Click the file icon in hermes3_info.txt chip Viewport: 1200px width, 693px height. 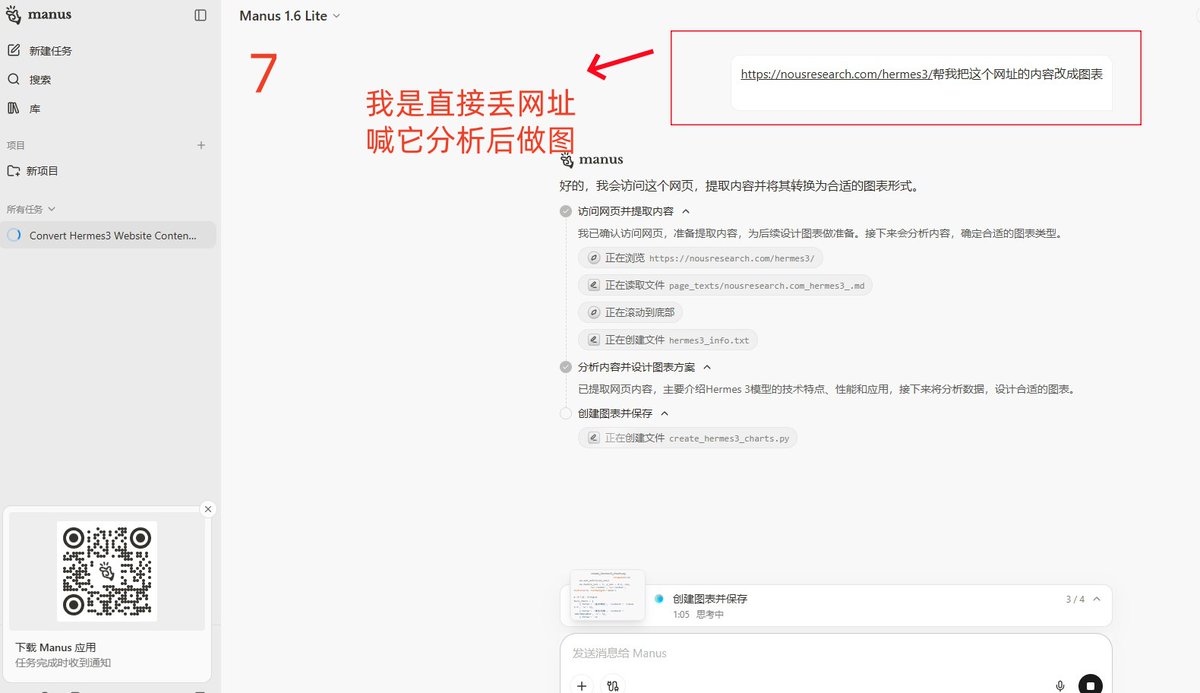(x=593, y=340)
